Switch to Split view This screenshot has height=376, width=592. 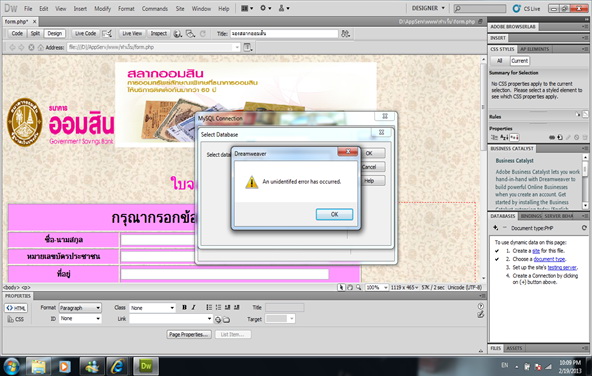pyautogui.click(x=35, y=33)
